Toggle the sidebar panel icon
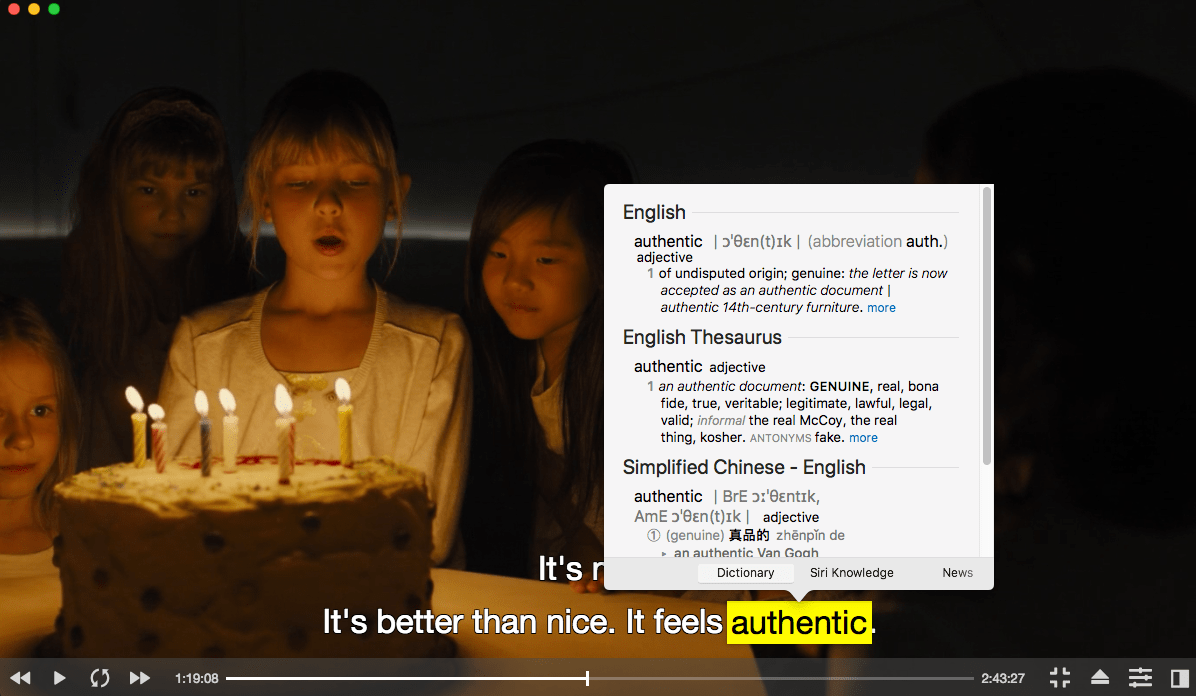The width and height of the screenshot is (1196, 696). click(1179, 678)
